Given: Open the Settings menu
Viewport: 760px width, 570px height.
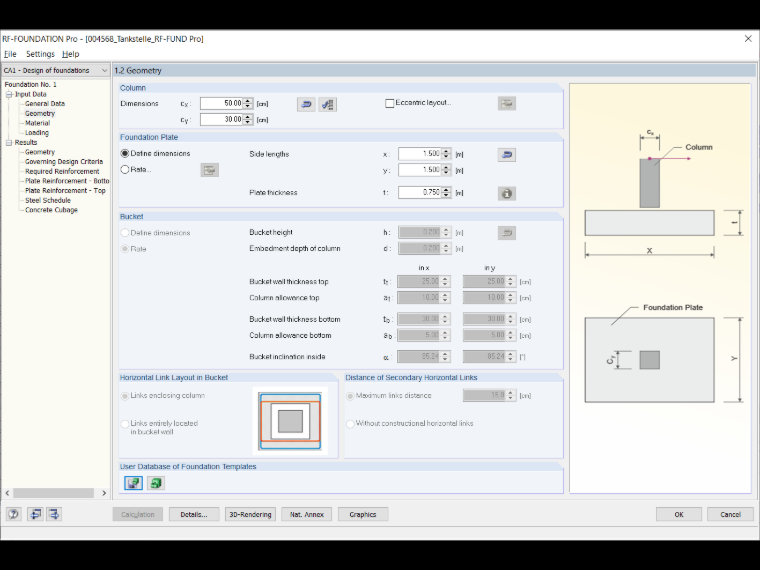Looking at the screenshot, I should click(x=40, y=54).
